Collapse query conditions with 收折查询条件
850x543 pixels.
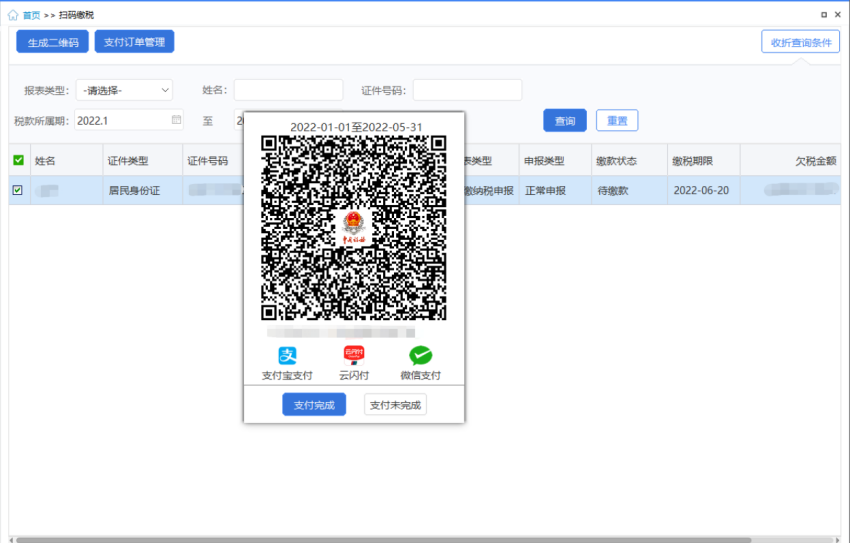click(x=801, y=42)
